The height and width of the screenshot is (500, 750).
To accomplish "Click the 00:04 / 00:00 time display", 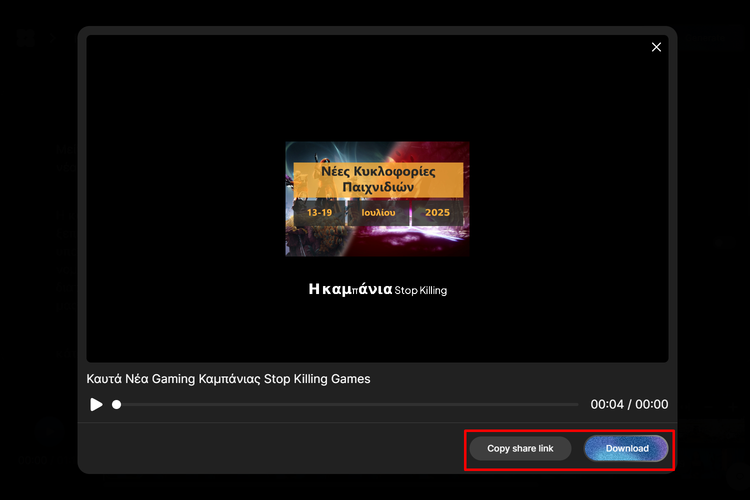I will tap(629, 404).
